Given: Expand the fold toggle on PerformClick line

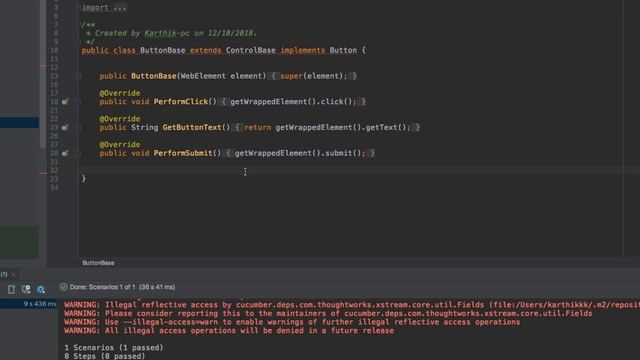Looking at the screenshot, I should 78,102.
